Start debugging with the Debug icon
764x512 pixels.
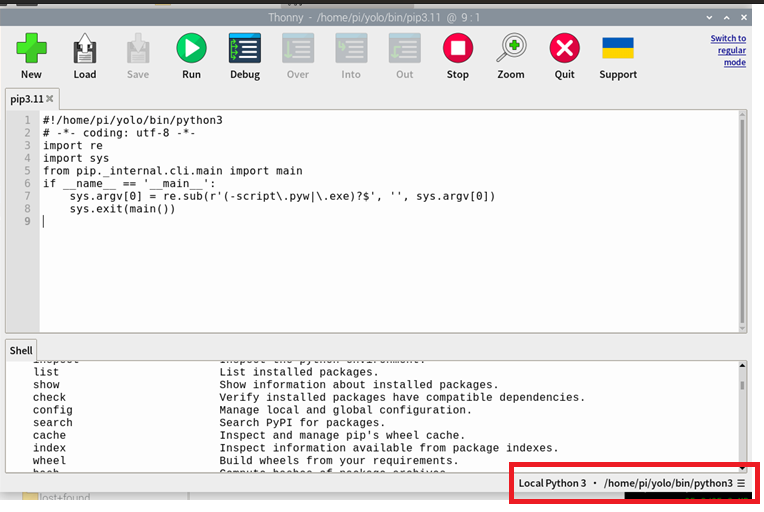tap(245, 48)
